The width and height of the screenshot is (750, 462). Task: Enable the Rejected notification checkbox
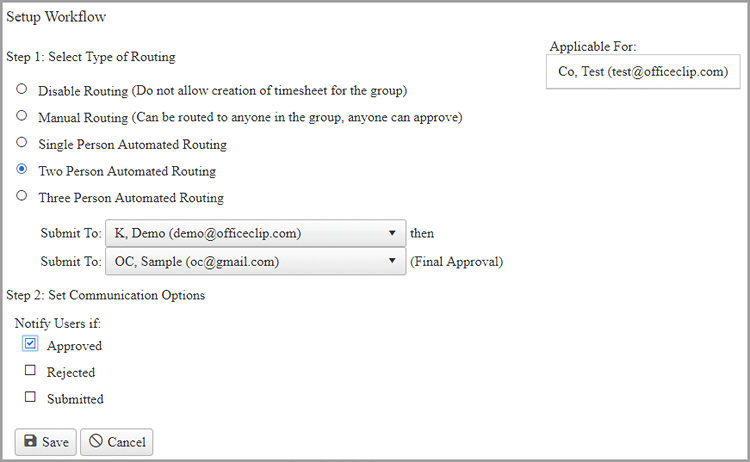click(x=30, y=371)
